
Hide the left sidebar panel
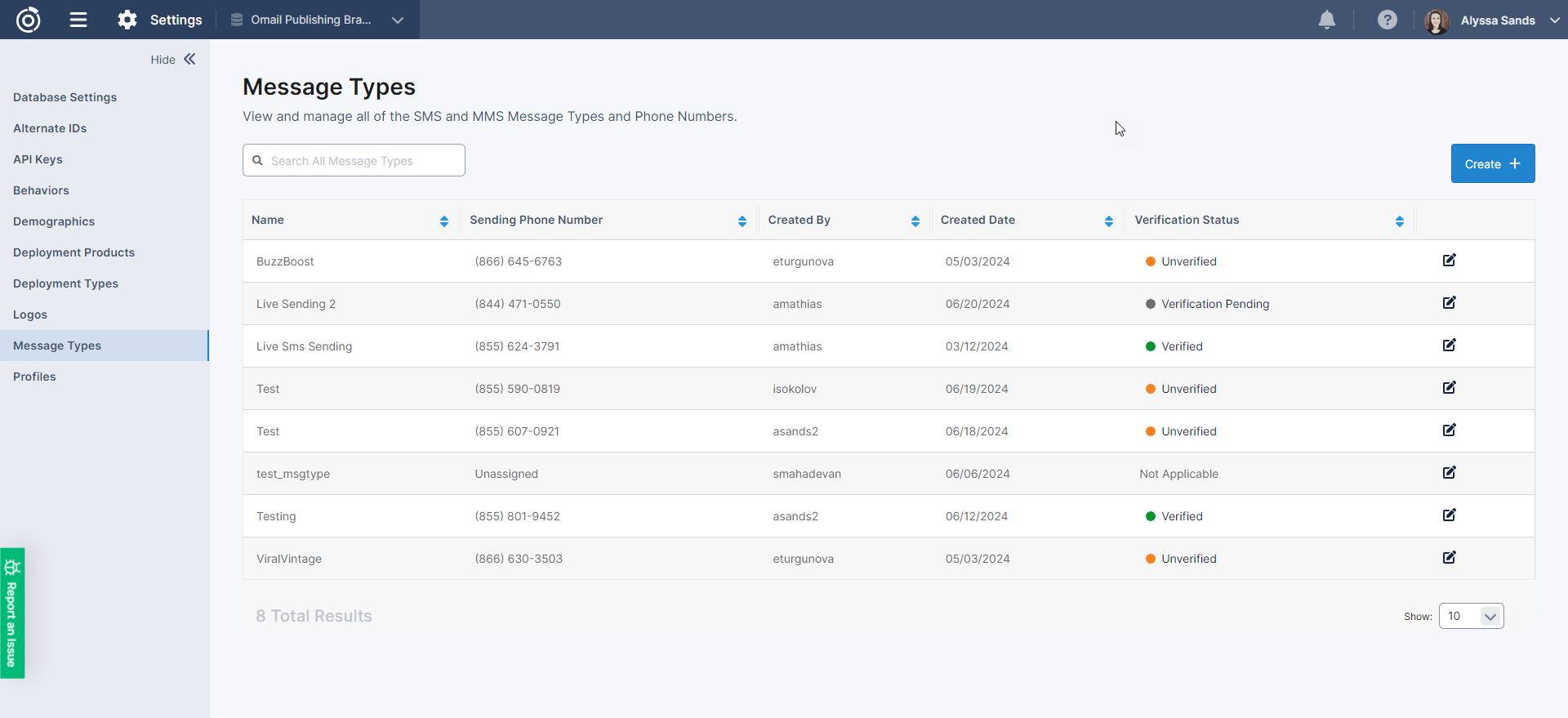pos(173,59)
